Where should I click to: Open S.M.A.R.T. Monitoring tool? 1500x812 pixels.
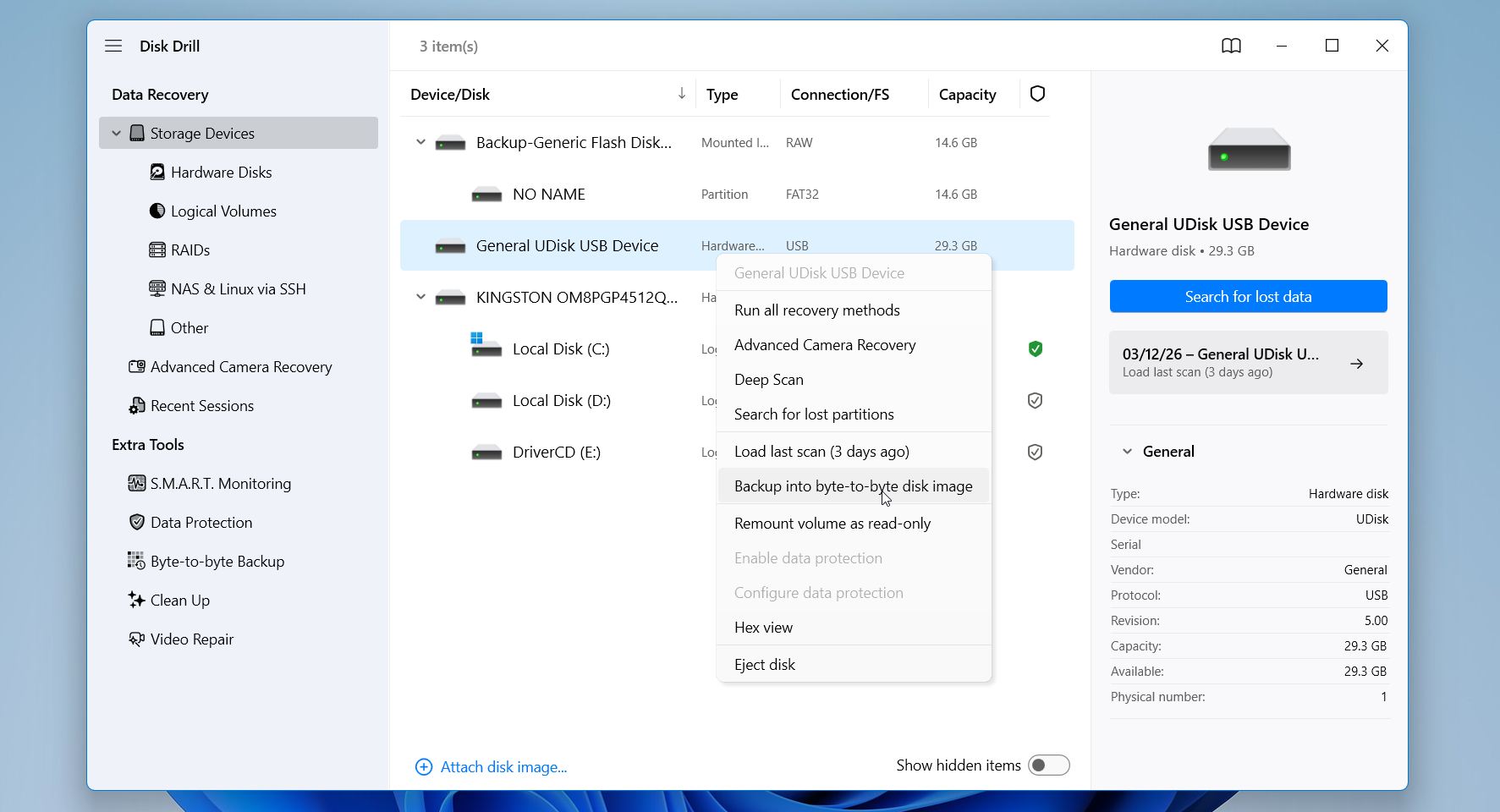[x=221, y=483]
